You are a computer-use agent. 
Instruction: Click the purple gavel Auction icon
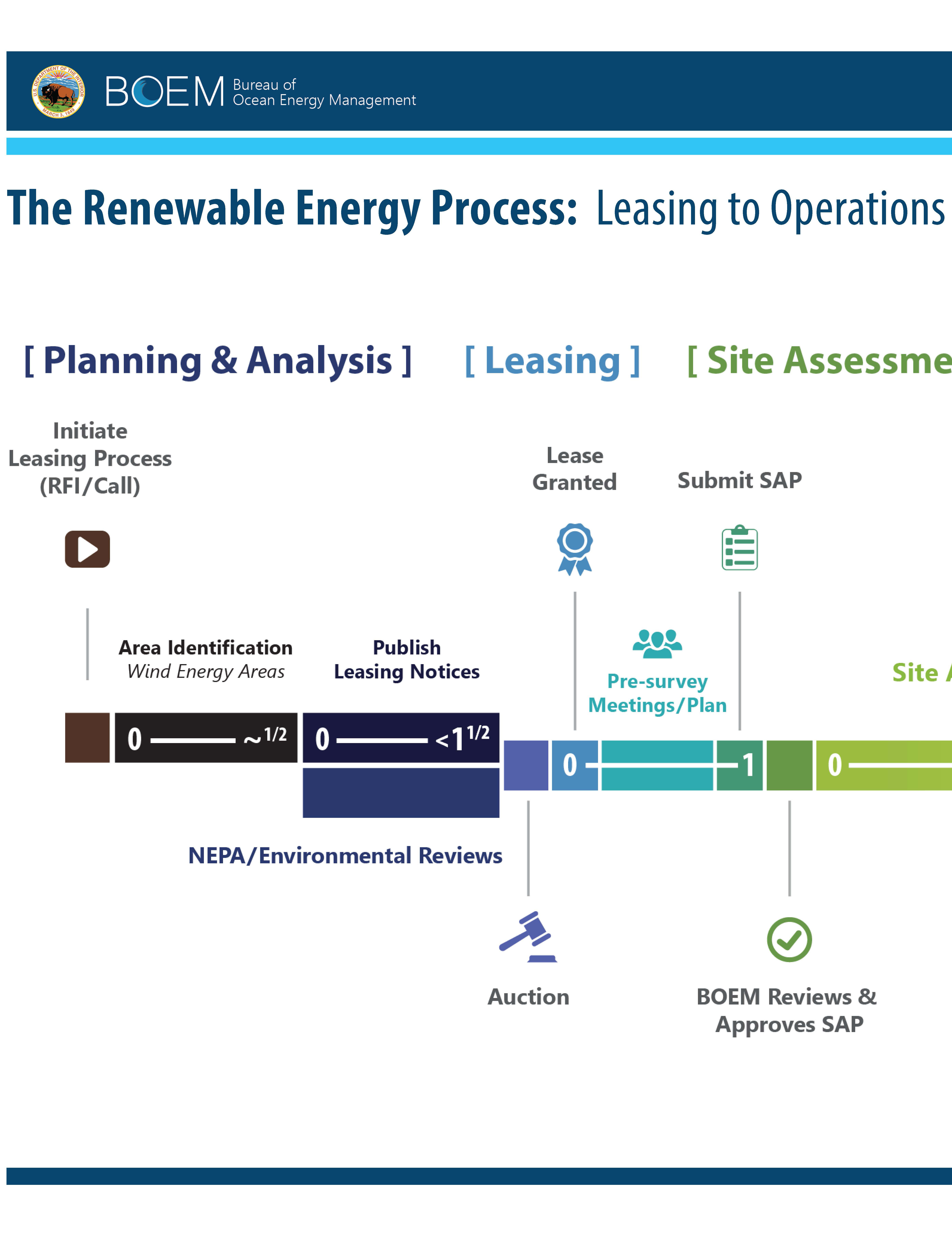pyautogui.click(x=528, y=937)
